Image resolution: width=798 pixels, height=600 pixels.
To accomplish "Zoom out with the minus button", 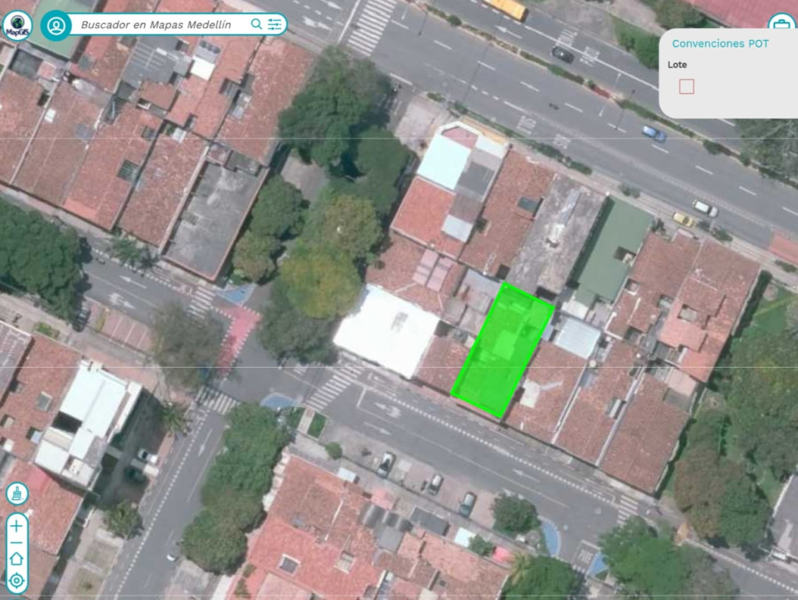I will (17, 543).
